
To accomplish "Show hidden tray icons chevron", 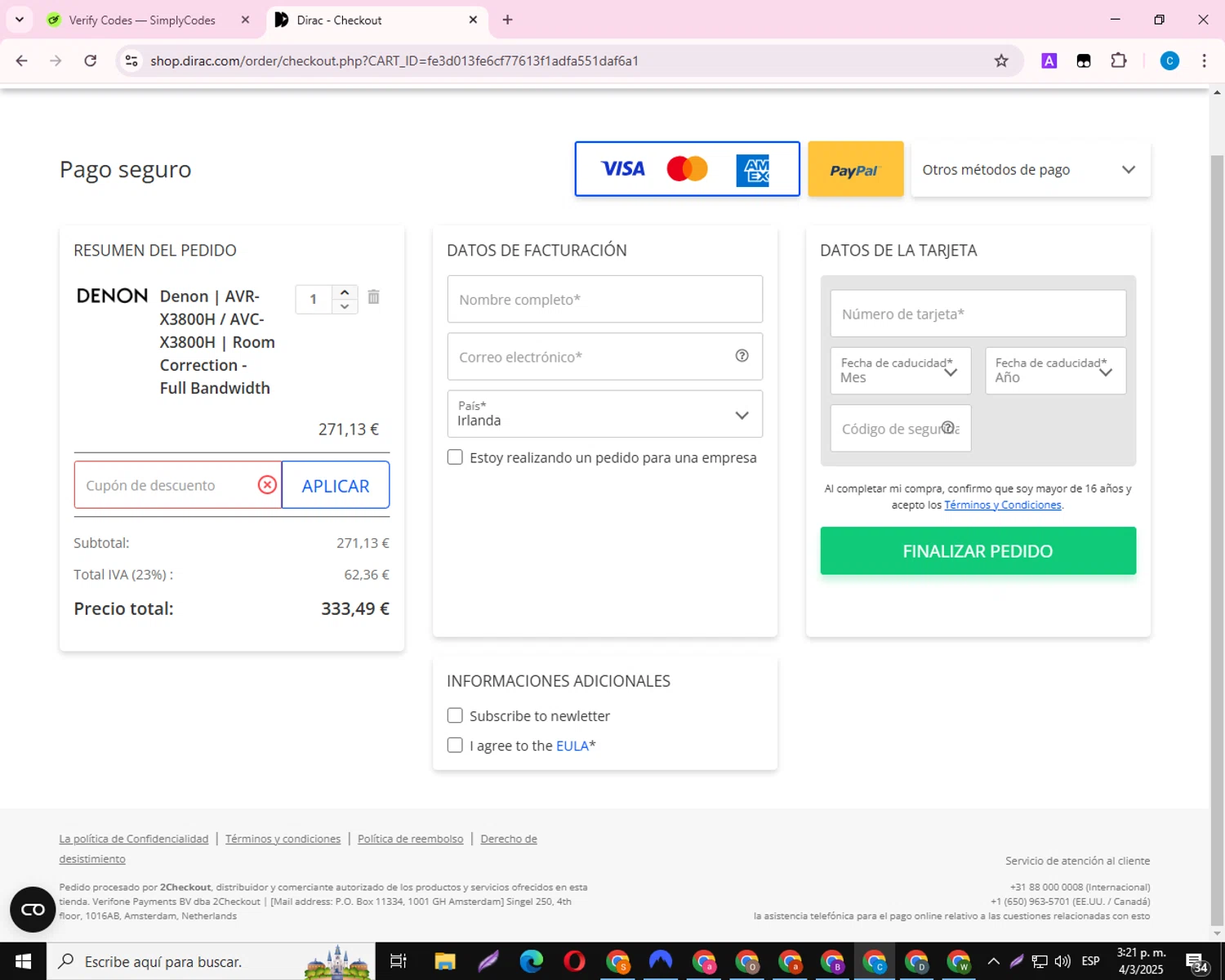I will tap(994, 961).
